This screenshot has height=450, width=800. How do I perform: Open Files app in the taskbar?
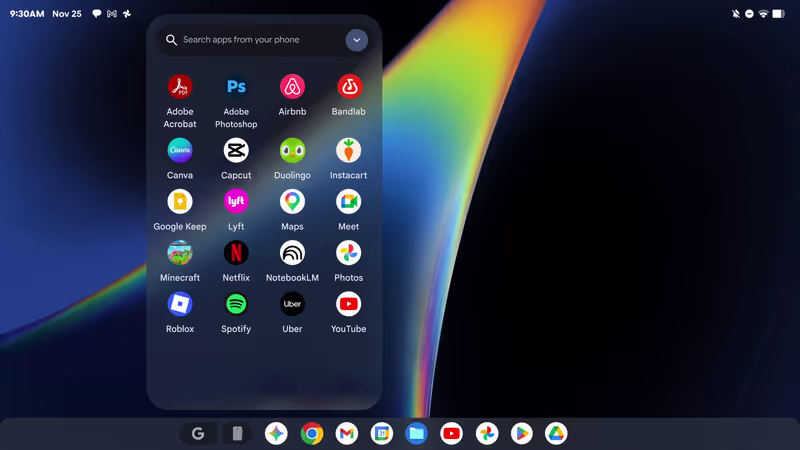[416, 434]
